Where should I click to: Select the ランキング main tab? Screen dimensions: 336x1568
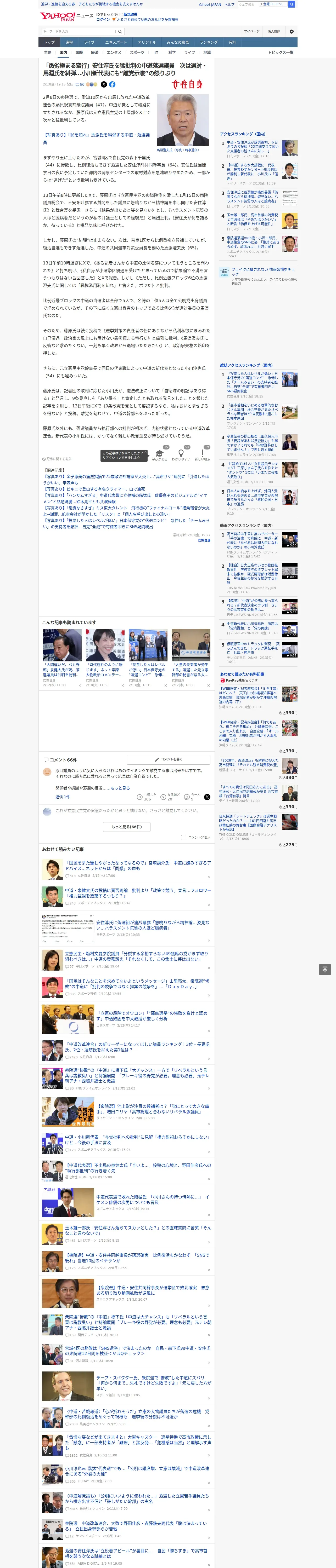point(209,43)
